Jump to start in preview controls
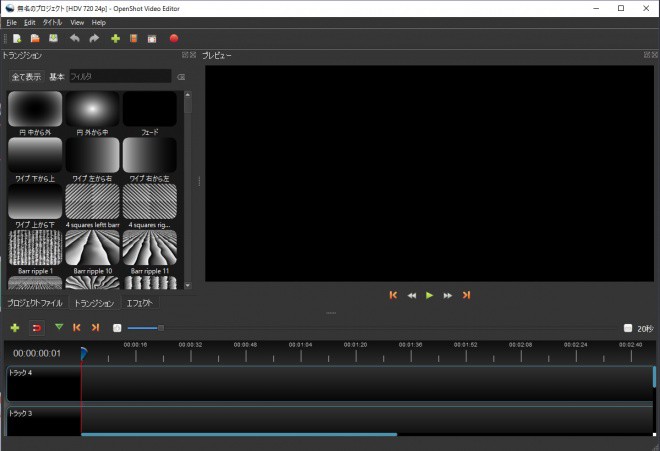The image size is (660, 451). [393, 295]
